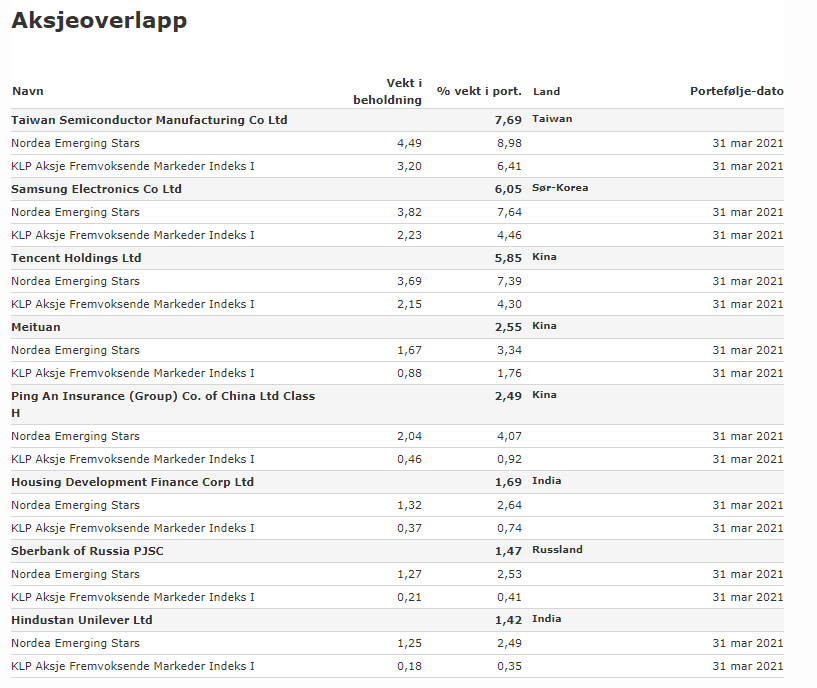Click the 4,46 portfolio weight value

click(x=509, y=235)
